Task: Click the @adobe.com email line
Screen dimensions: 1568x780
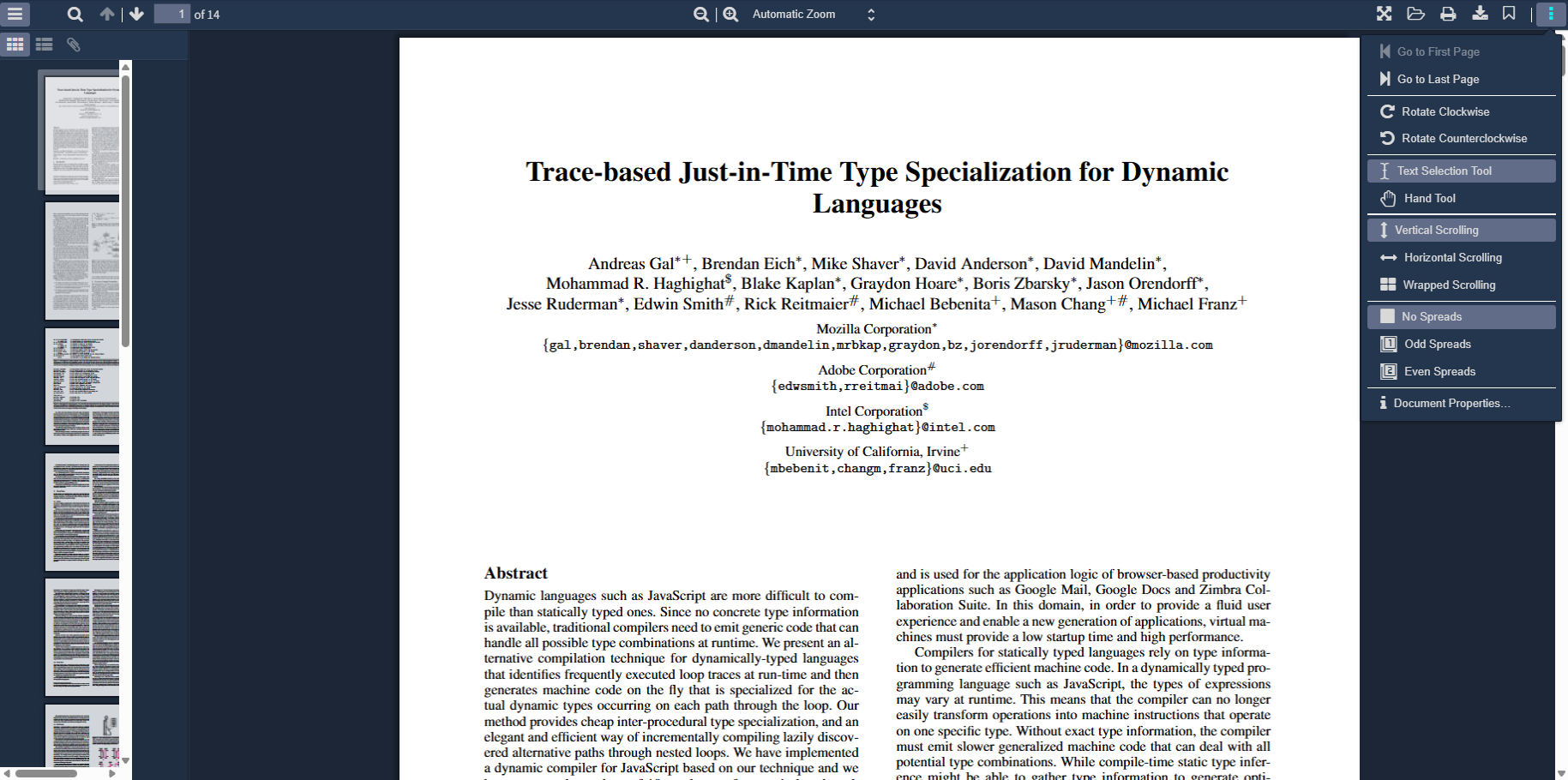Action: [877, 387]
